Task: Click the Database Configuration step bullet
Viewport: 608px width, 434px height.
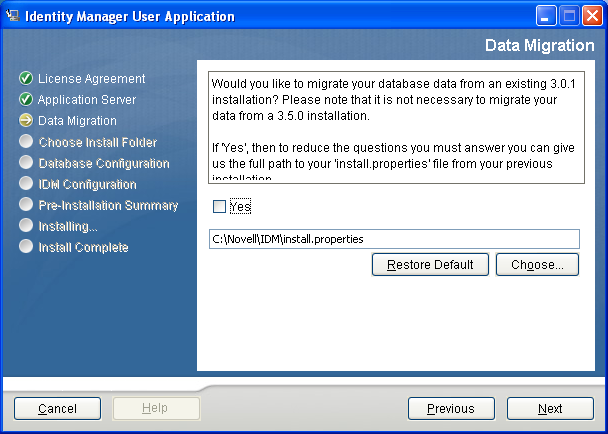Action: (26, 163)
